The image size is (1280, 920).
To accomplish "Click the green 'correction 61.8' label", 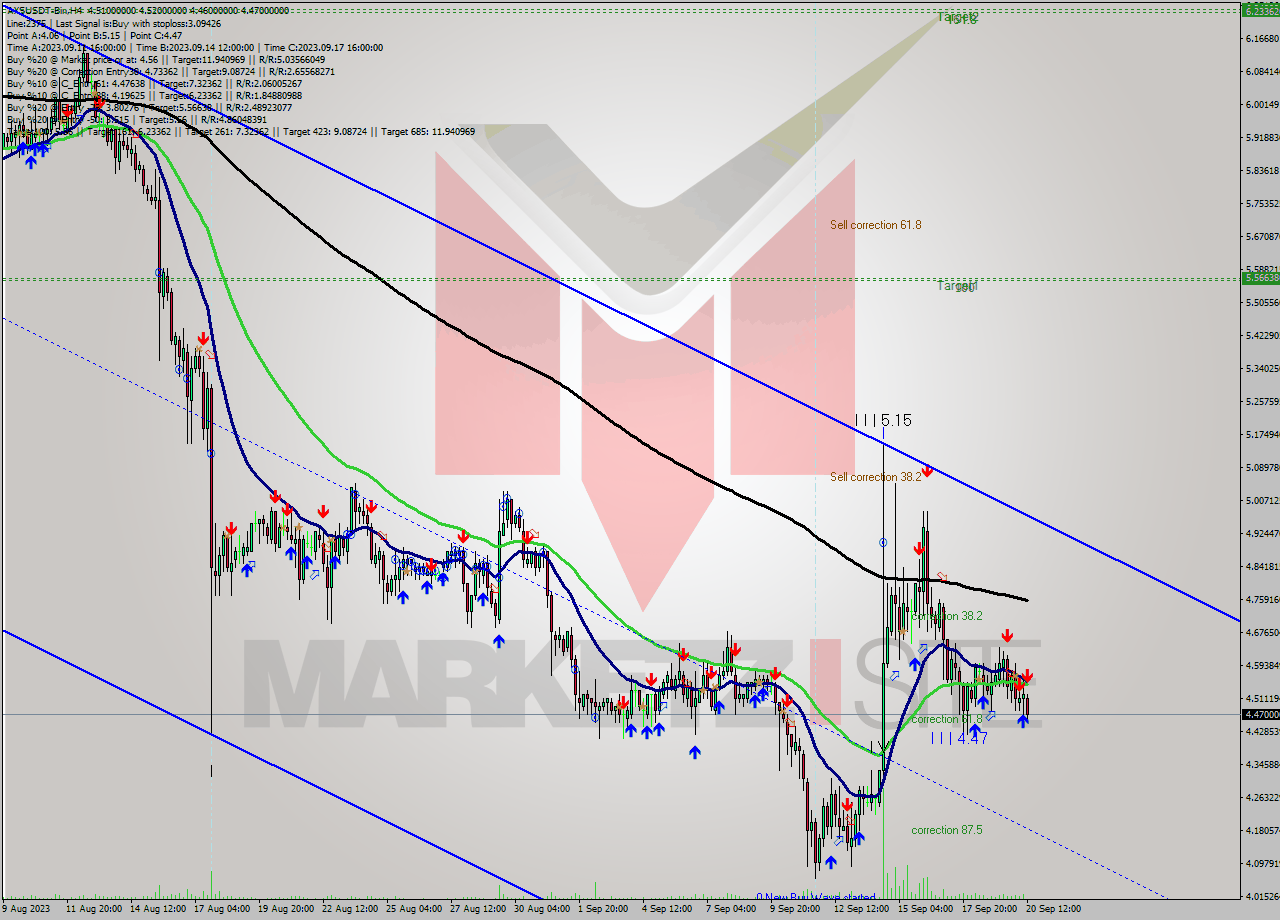I will [x=946, y=719].
